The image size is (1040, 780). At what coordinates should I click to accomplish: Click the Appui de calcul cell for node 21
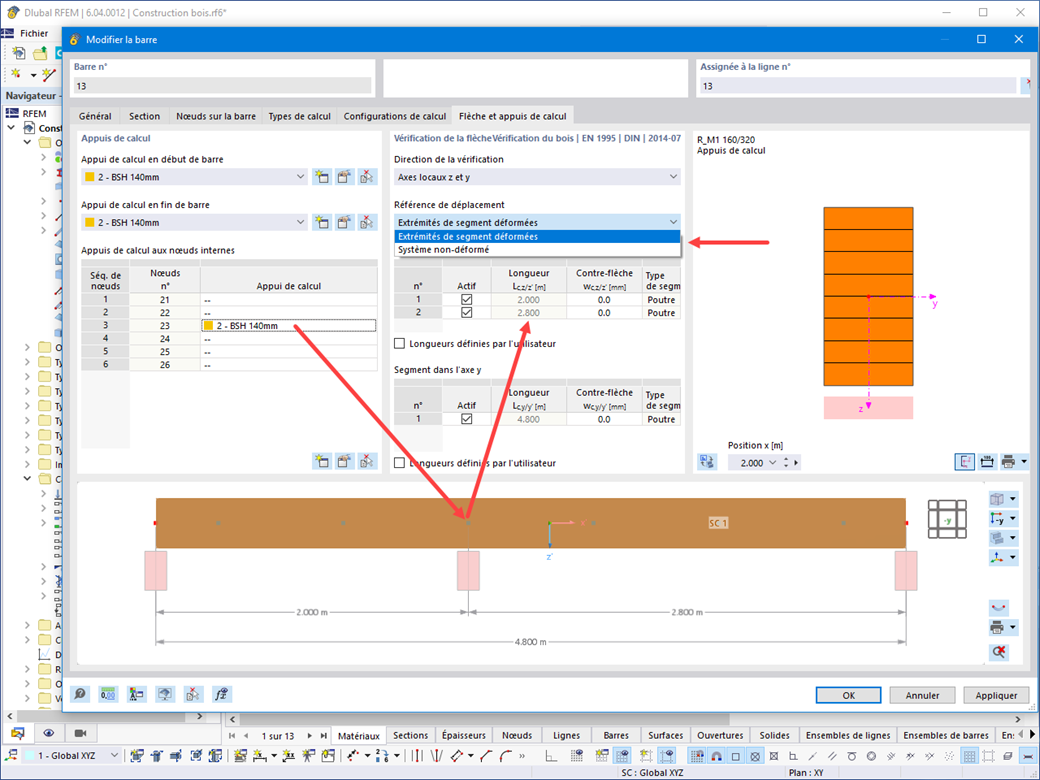click(289, 300)
